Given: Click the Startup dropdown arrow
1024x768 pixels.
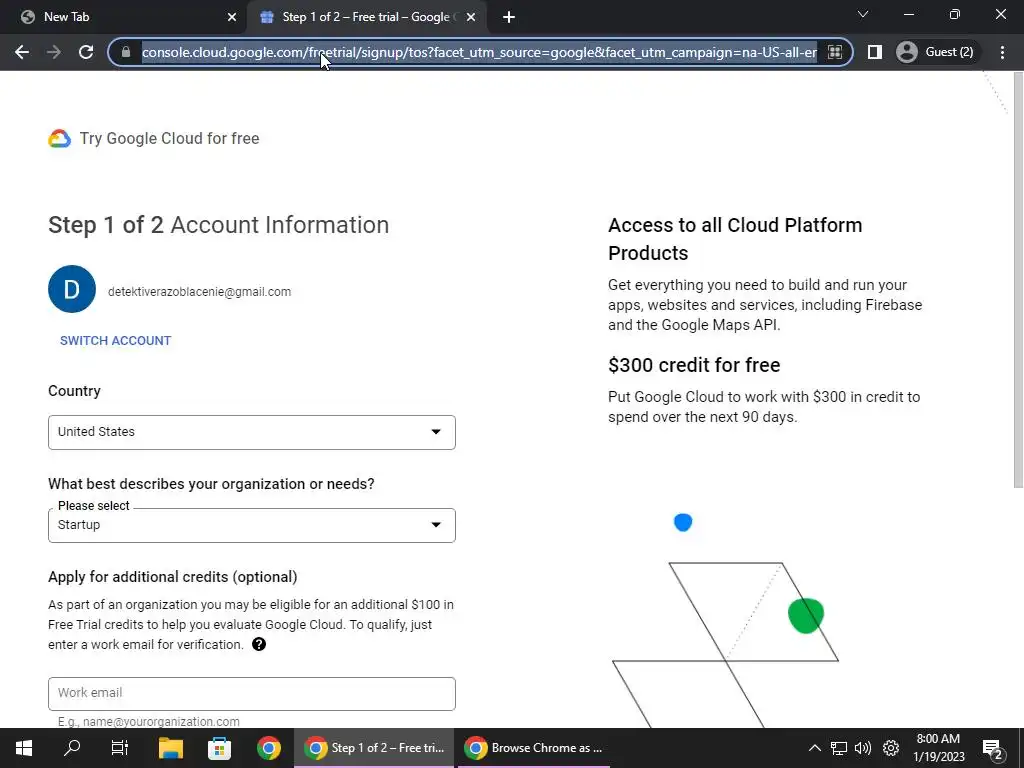Looking at the screenshot, I should pos(436,524).
